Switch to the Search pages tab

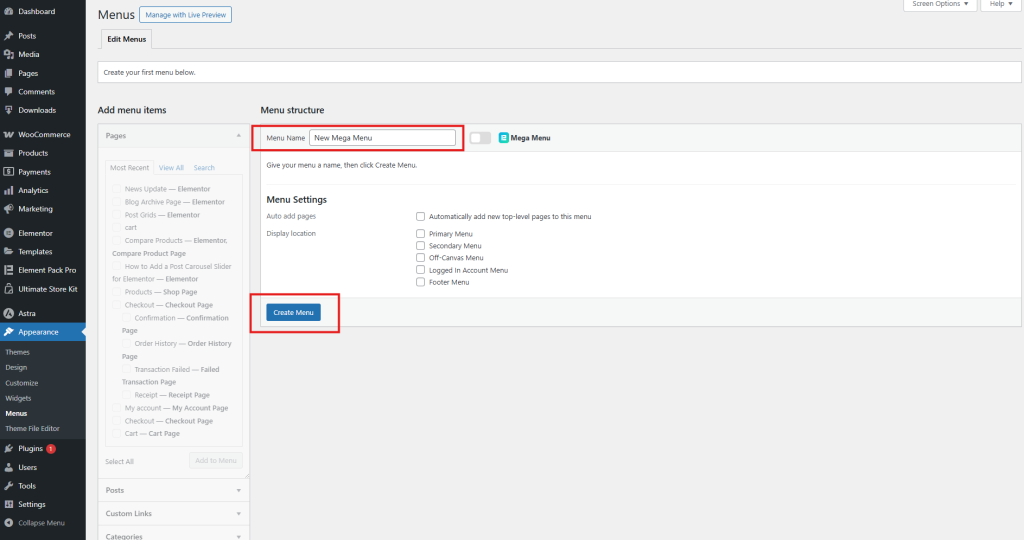pyautogui.click(x=204, y=168)
